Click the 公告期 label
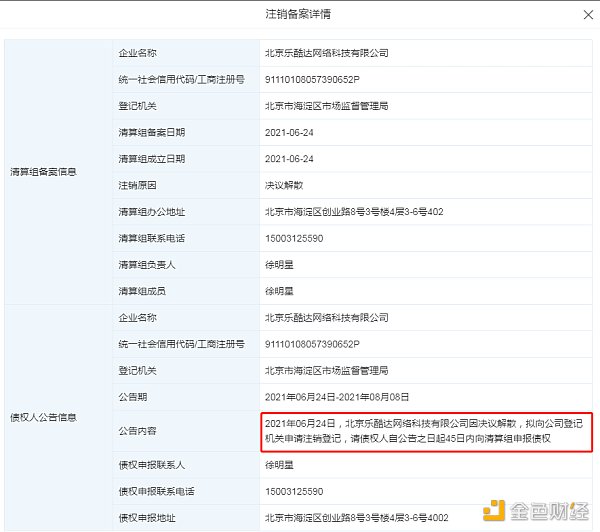 133,397
